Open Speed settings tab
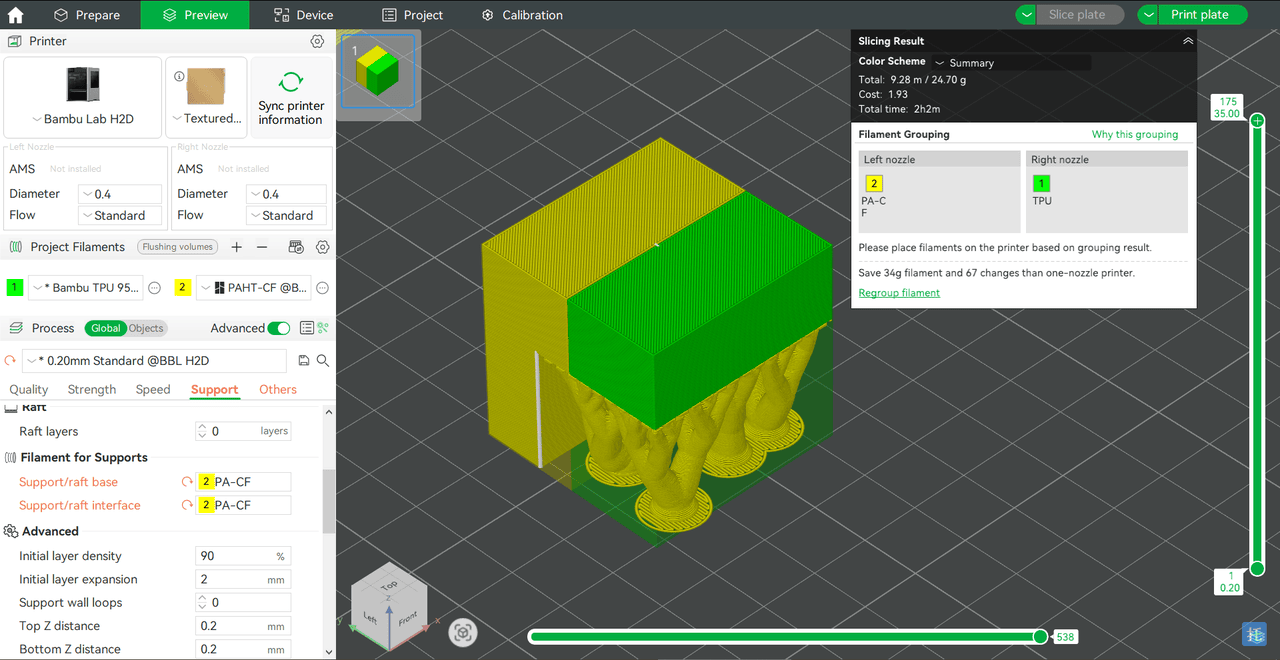1280x660 pixels. point(153,389)
